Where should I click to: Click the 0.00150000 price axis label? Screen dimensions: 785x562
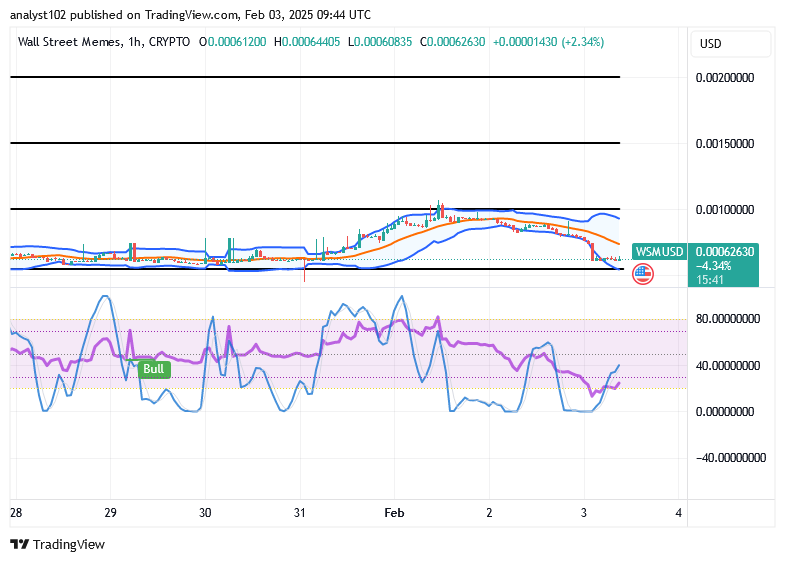[x=724, y=144]
